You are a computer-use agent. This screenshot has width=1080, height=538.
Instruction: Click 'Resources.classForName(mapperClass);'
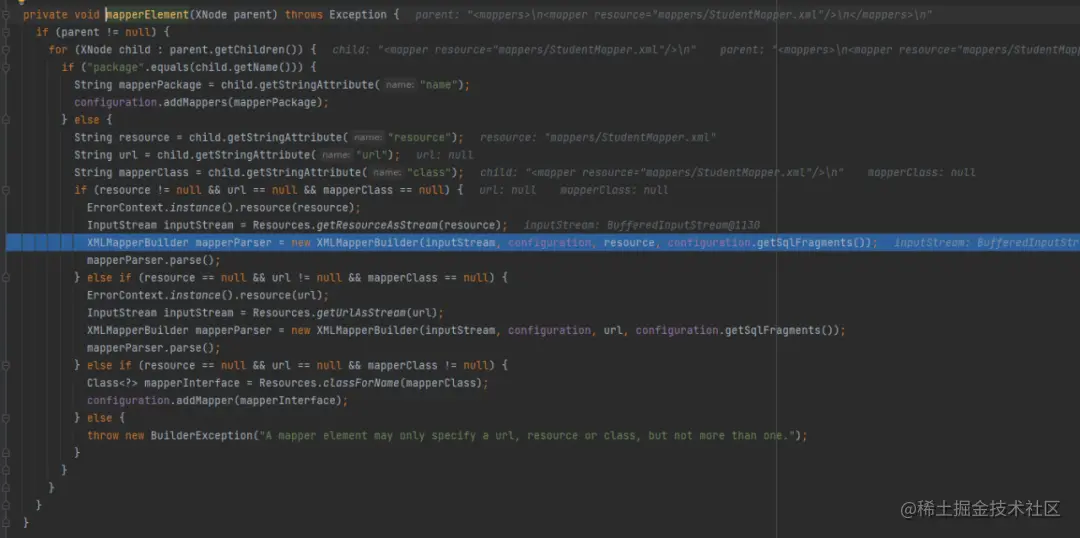pos(374,382)
